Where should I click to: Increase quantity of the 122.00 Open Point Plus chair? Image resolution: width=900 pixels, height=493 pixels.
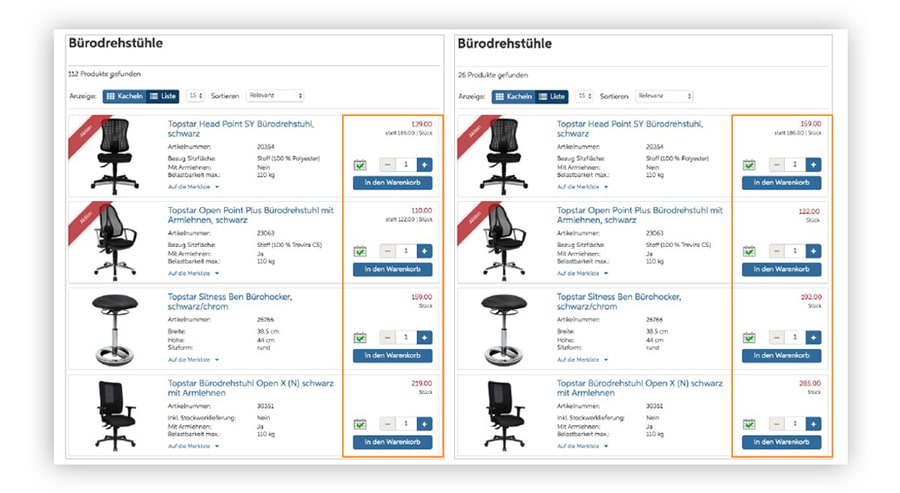point(813,251)
